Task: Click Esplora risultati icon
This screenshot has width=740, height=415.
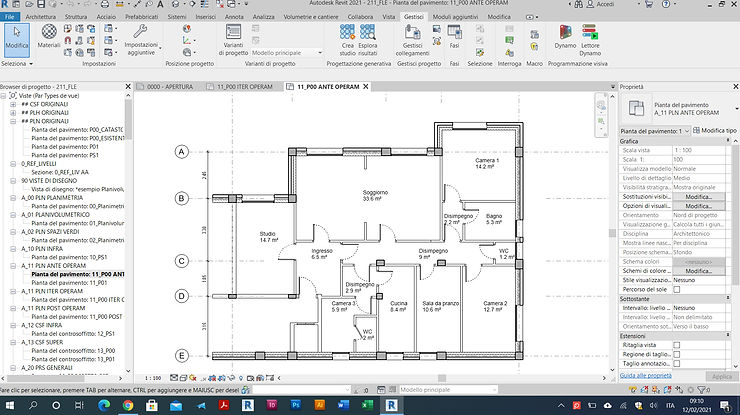Action: click(x=368, y=40)
